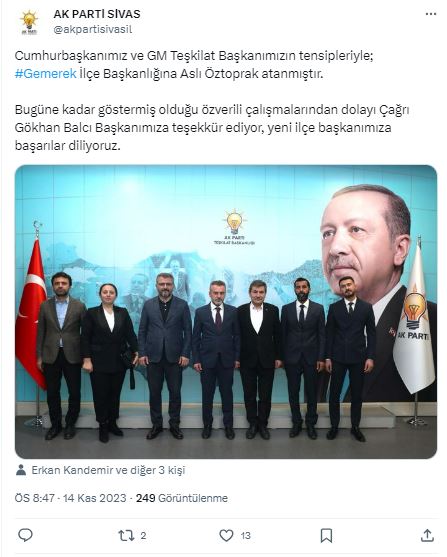Bookmark this tweet
Viewport: 447px width, 557px height.
click(326, 535)
